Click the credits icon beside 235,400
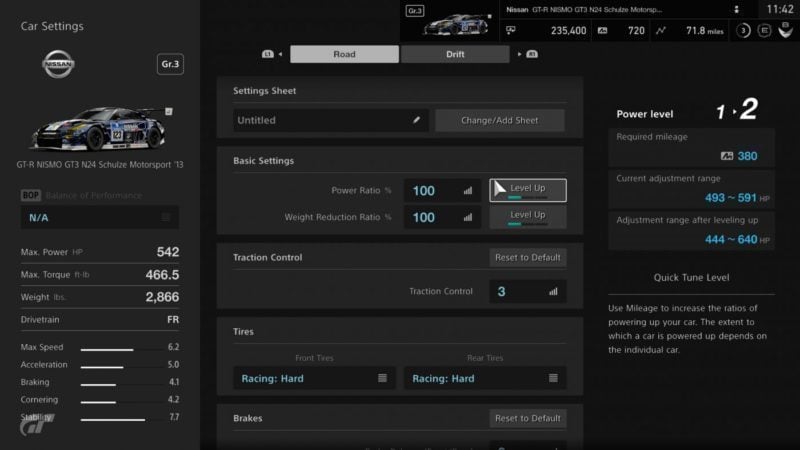This screenshot has width=800, height=450. click(511, 31)
